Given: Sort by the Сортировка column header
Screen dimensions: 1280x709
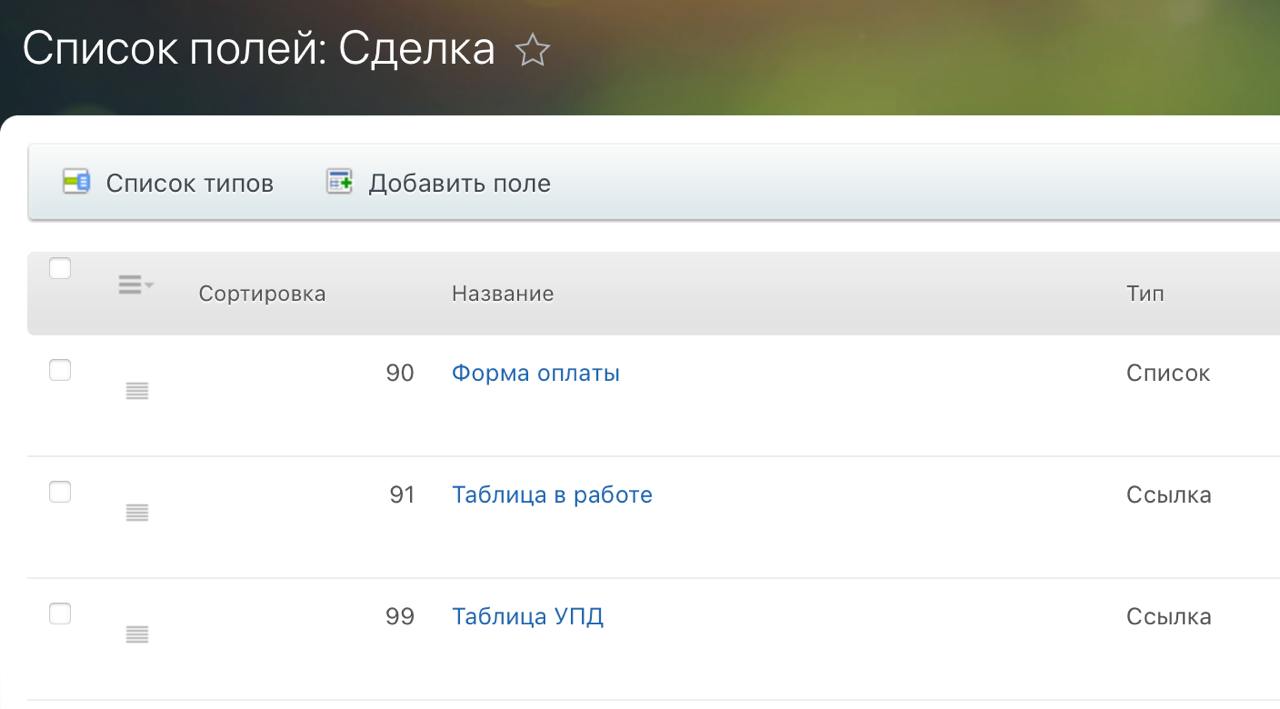Looking at the screenshot, I should 262,294.
